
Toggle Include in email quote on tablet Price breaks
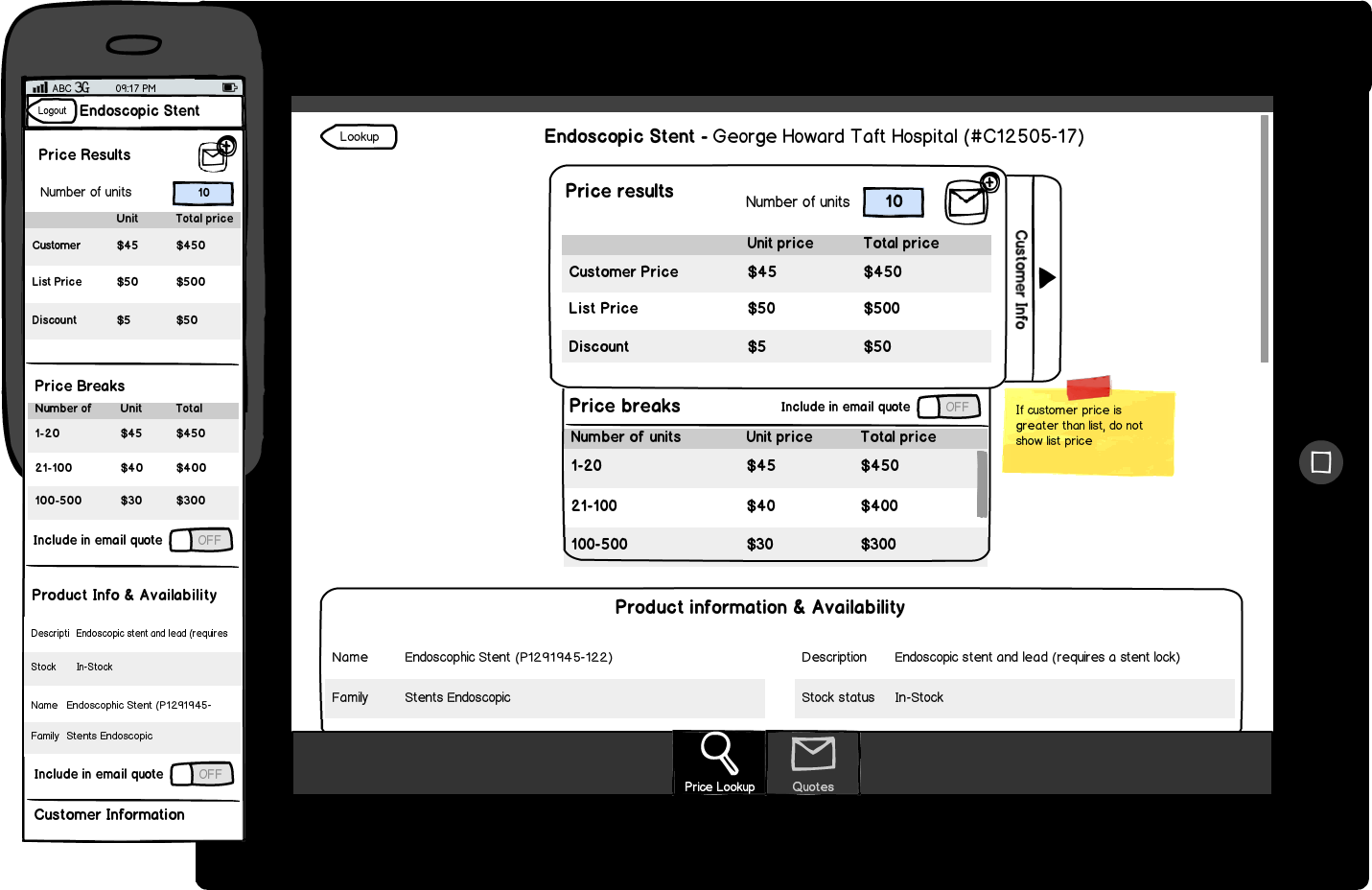click(948, 407)
